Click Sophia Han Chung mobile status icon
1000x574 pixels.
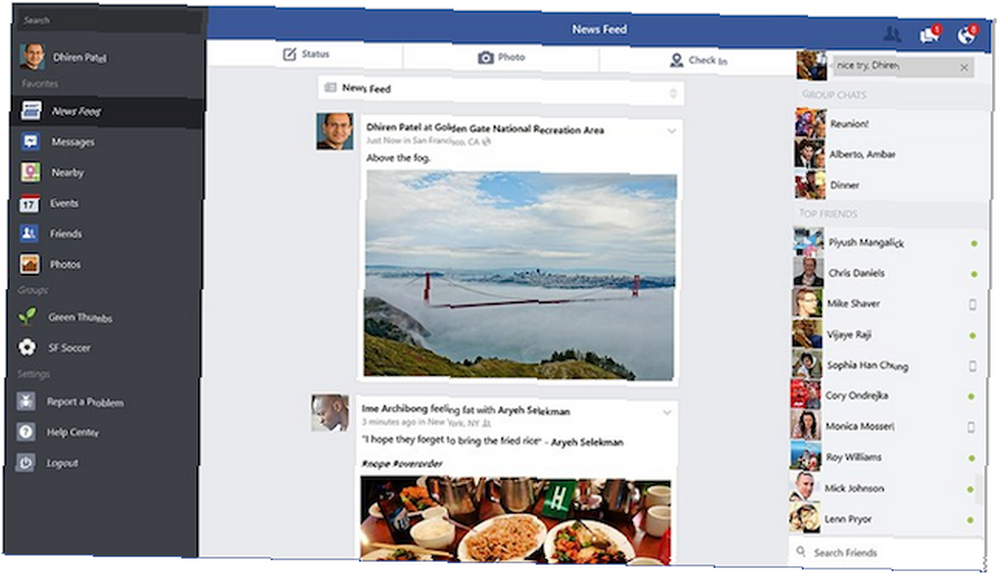pyautogui.click(x=973, y=366)
